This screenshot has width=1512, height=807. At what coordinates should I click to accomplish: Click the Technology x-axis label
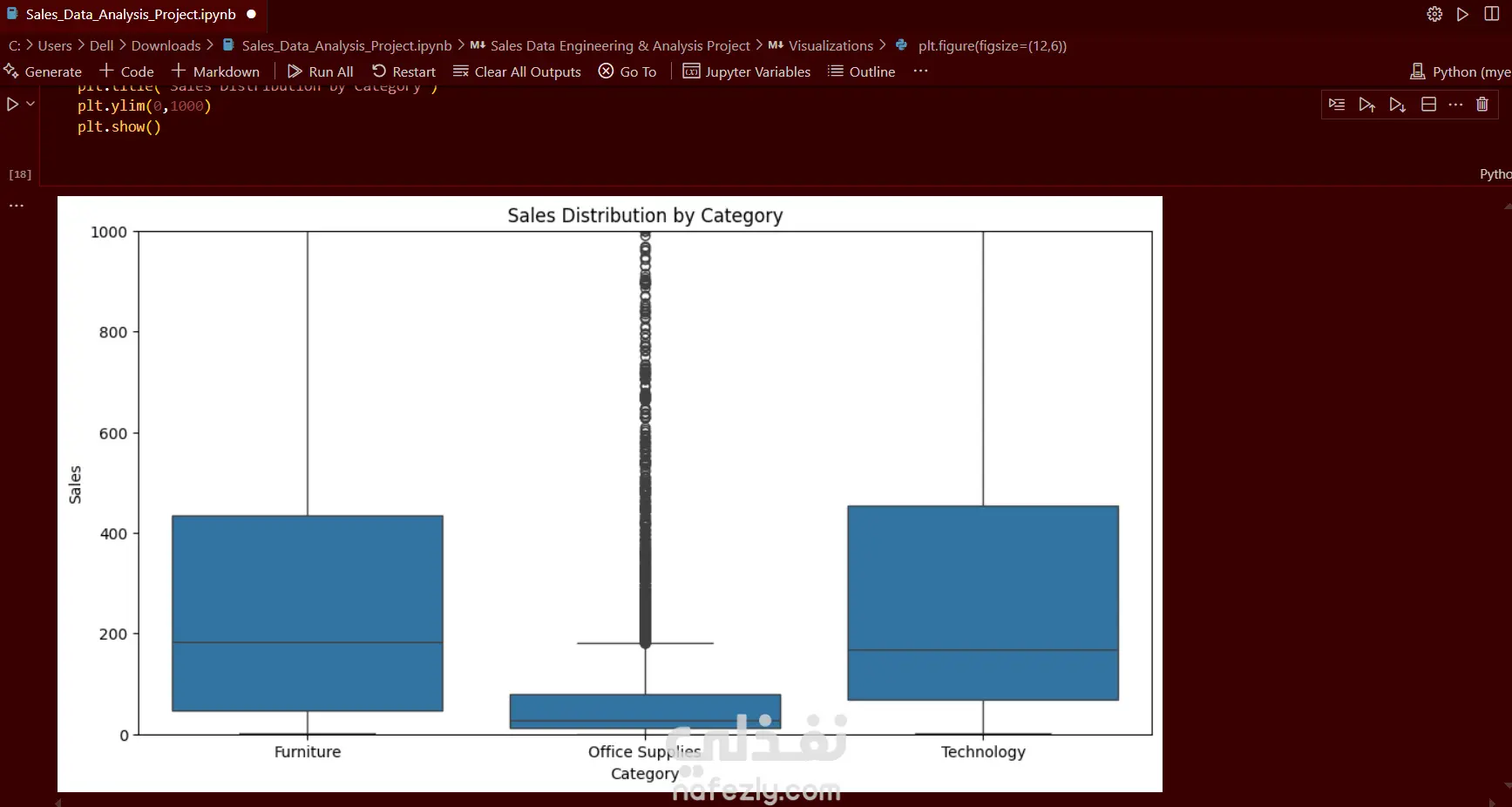pos(983,751)
